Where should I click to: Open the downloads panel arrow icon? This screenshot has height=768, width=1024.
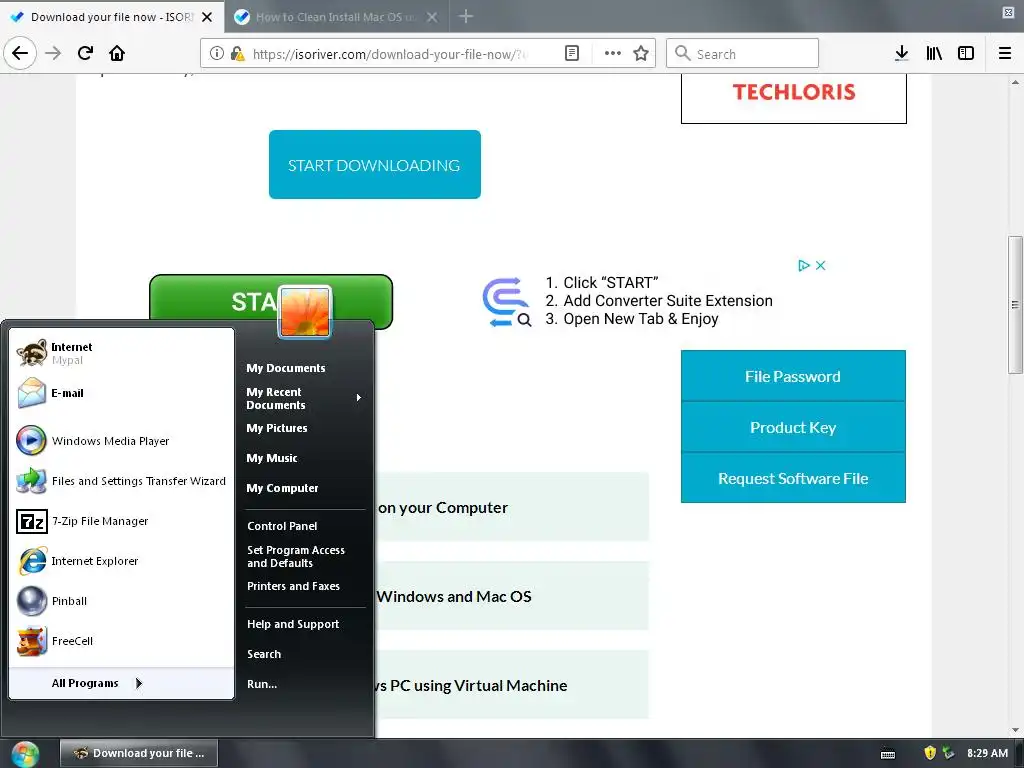click(901, 53)
